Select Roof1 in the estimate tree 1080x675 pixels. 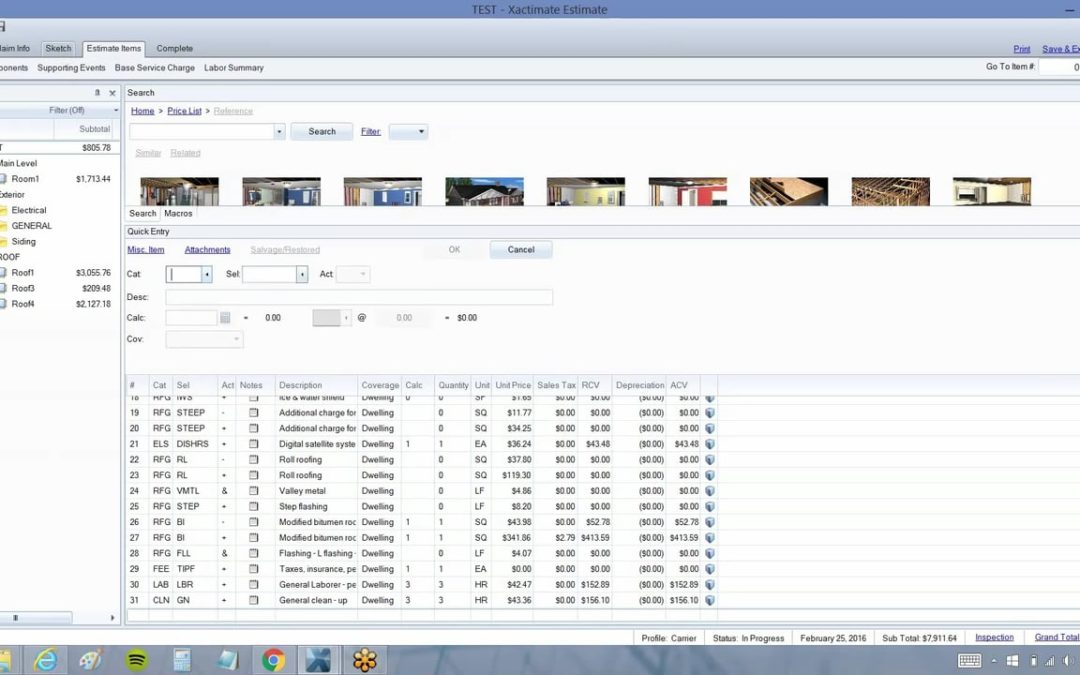tap(23, 273)
